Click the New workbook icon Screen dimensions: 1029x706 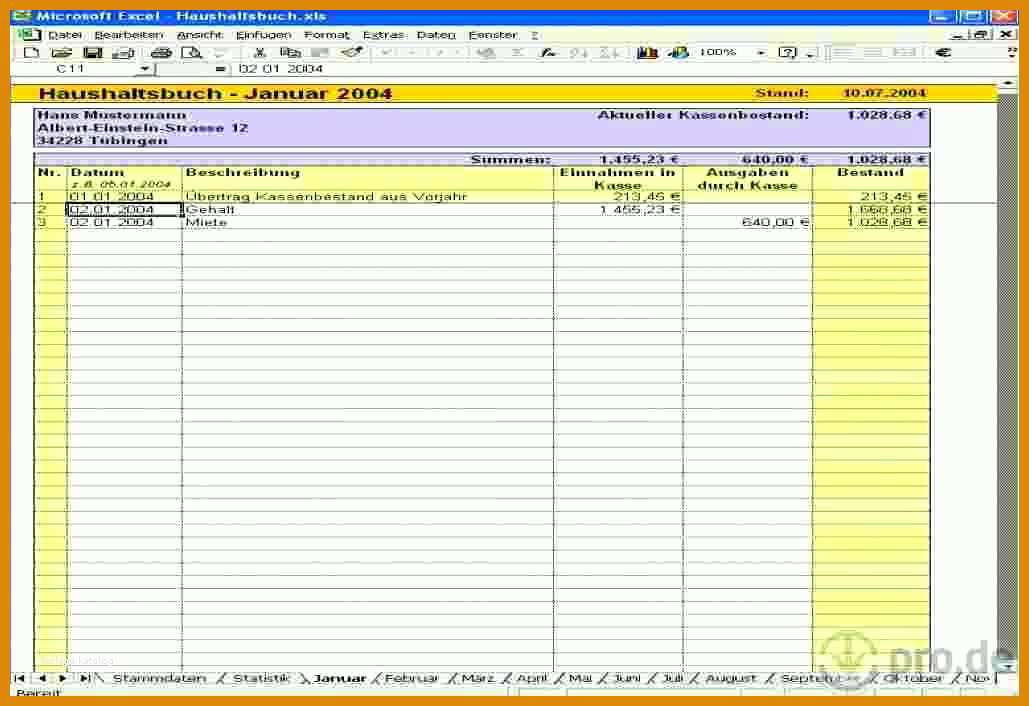click(x=31, y=53)
